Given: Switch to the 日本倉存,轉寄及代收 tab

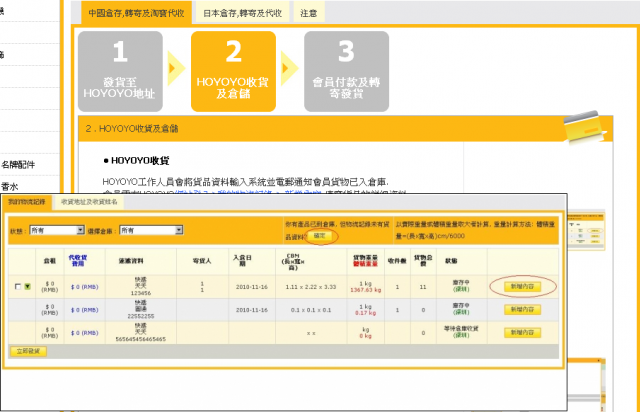Looking at the screenshot, I should [x=242, y=13].
